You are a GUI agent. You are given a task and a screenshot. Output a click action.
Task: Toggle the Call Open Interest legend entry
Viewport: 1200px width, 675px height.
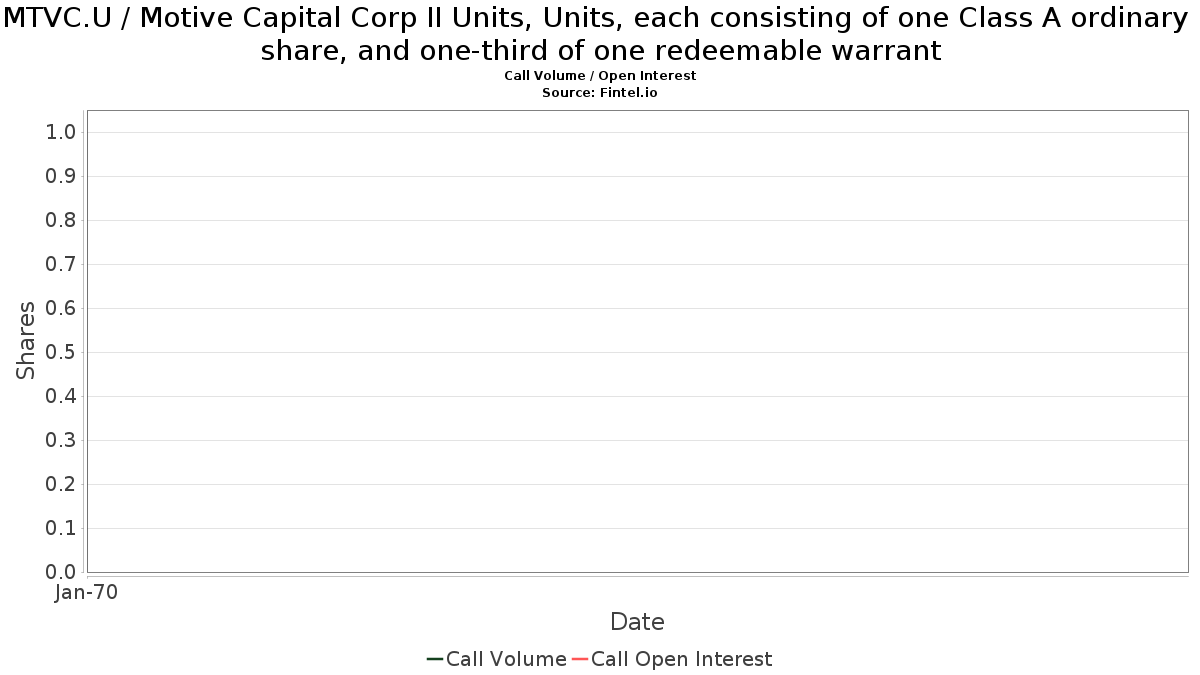pos(671,659)
